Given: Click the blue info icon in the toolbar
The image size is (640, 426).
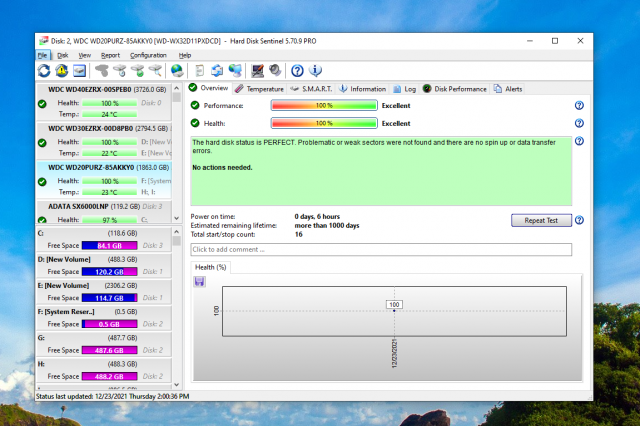Looking at the screenshot, I should pos(315,71).
